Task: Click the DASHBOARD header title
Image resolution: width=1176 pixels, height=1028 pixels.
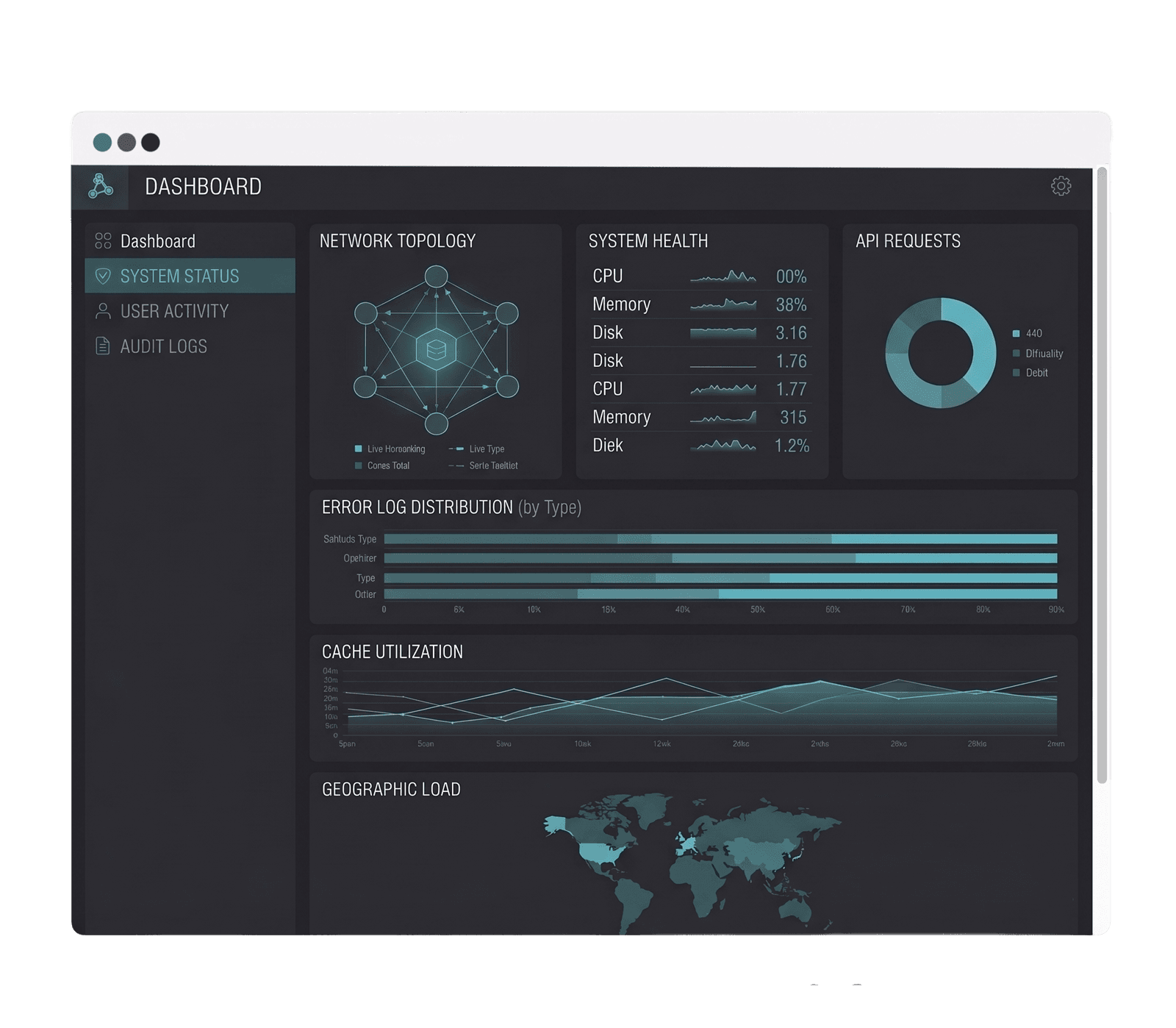Action: tap(203, 187)
